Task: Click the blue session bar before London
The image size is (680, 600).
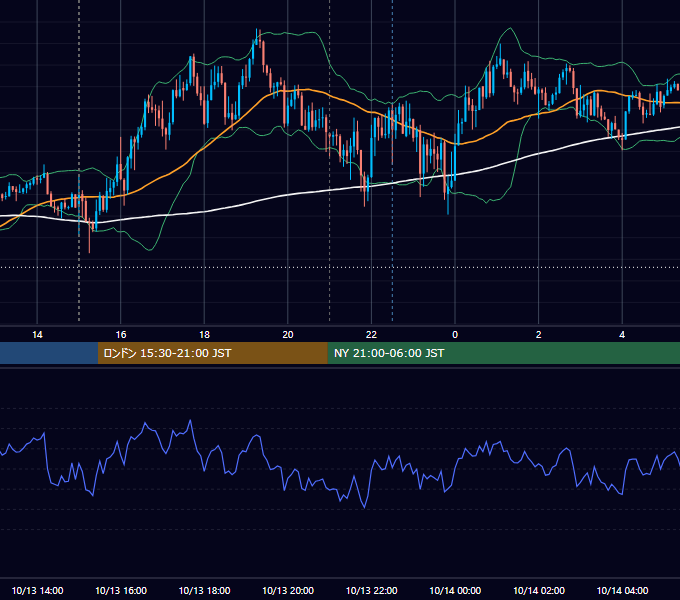Action: pos(49,353)
